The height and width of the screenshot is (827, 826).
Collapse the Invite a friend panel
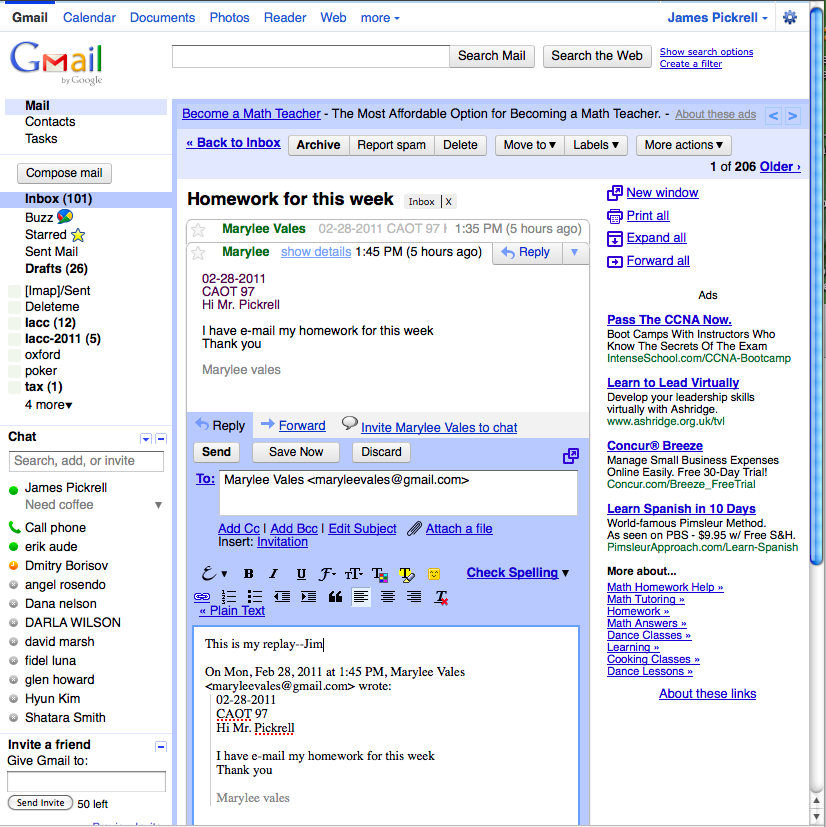[x=161, y=746]
